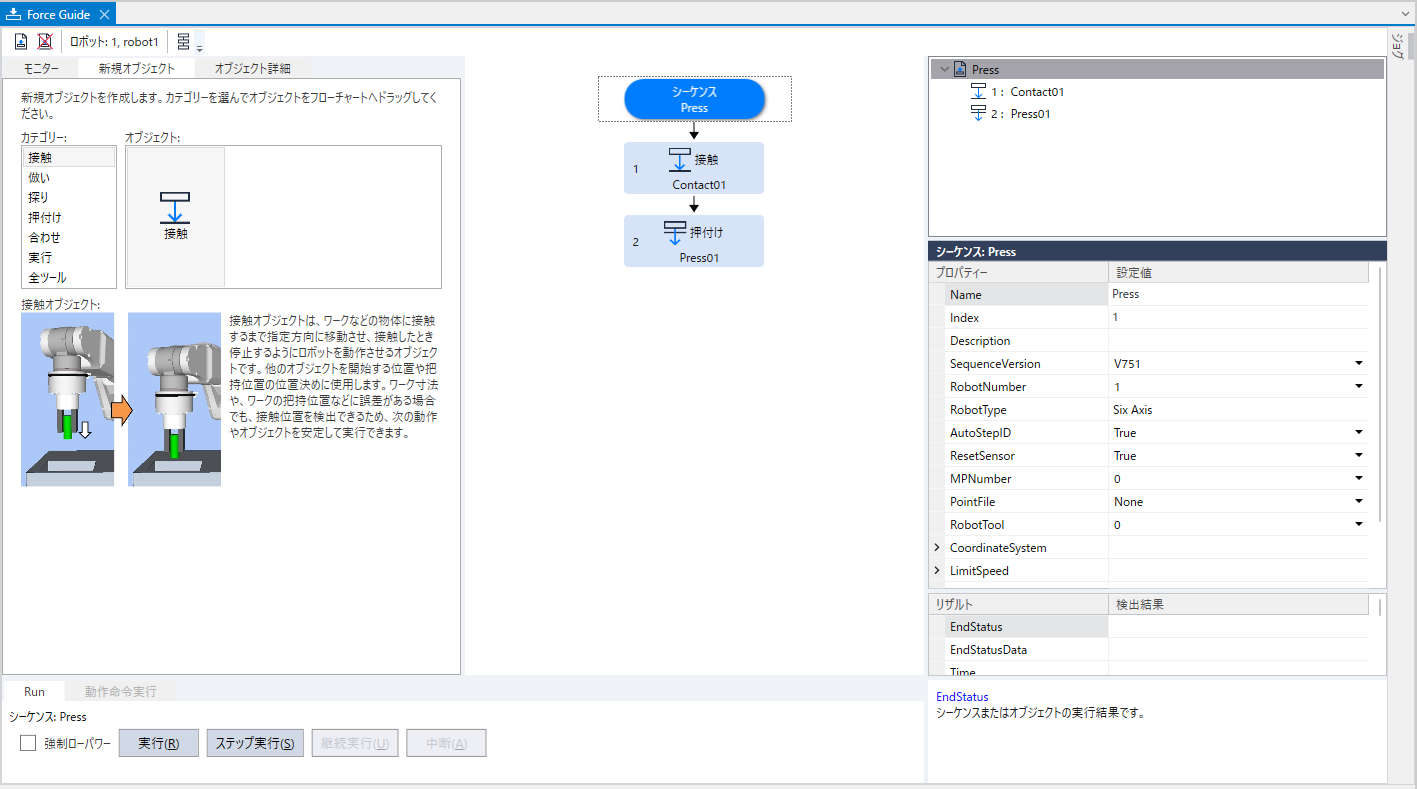Expand the CoordinateSystem property group
This screenshot has width=1417, height=789.
click(x=937, y=548)
